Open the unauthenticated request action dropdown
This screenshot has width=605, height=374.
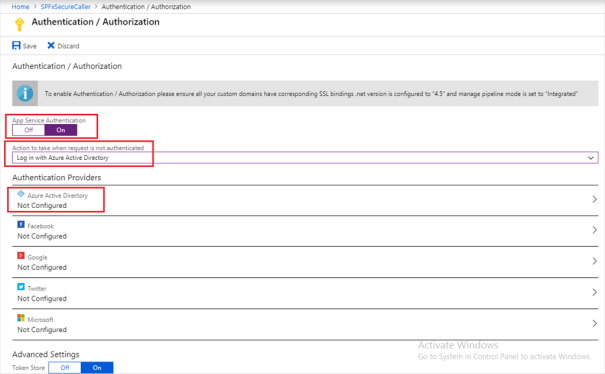305,157
